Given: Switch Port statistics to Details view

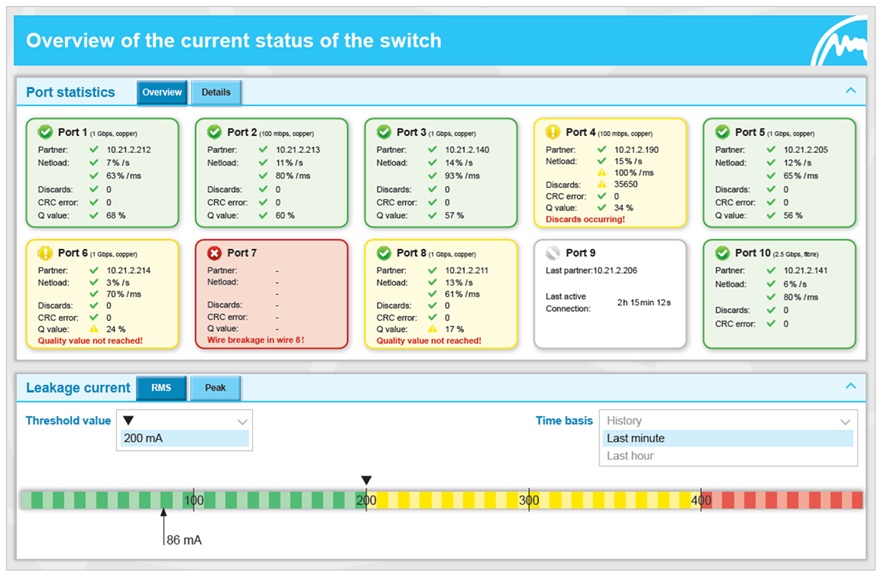Looking at the screenshot, I should (x=216, y=93).
